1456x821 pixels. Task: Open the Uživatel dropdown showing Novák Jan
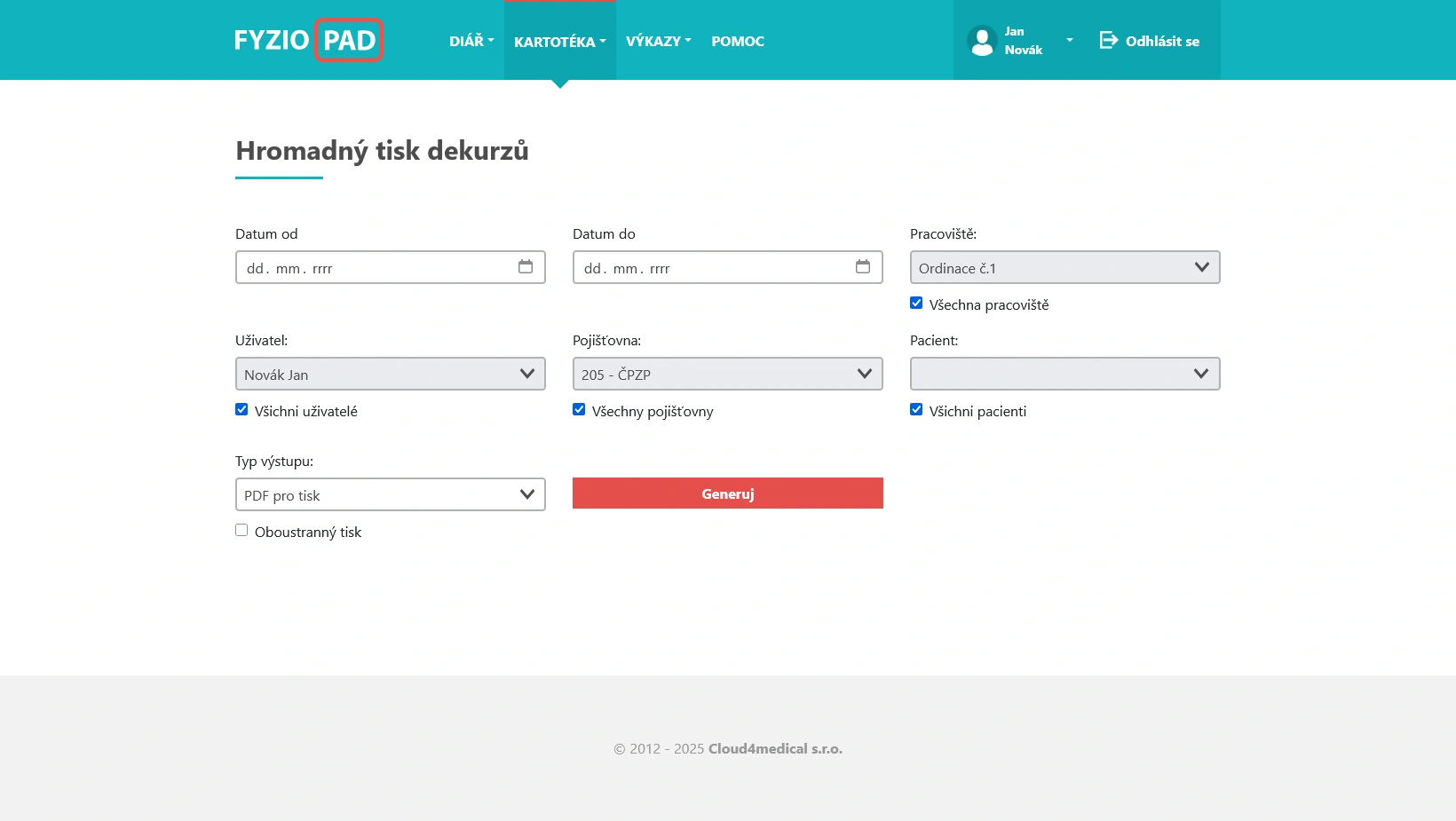(390, 374)
